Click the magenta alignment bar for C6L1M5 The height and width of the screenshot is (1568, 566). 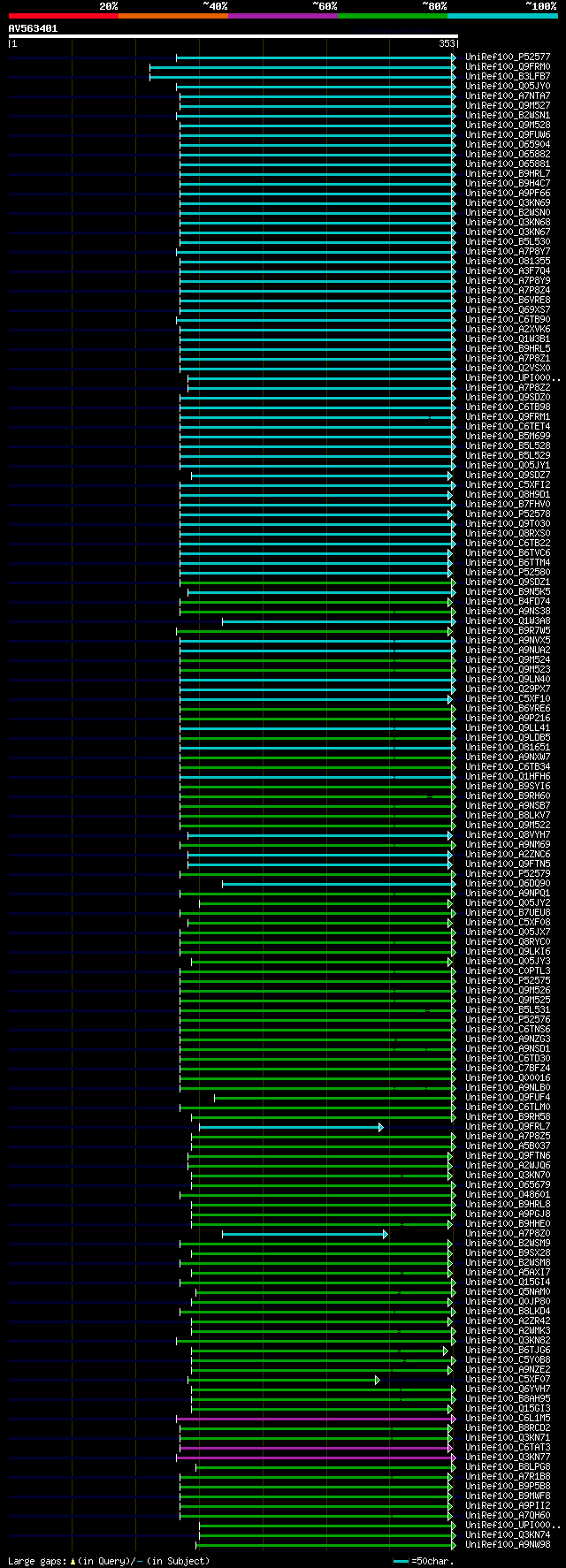(x=316, y=1419)
